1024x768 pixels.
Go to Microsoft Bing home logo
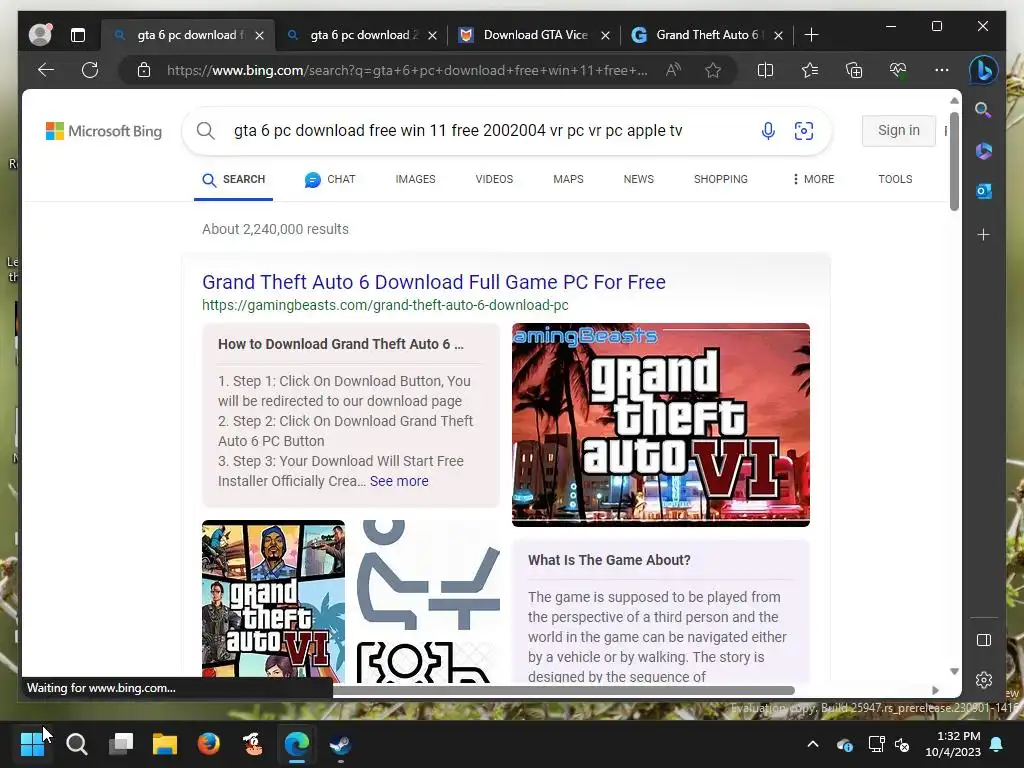point(104,131)
